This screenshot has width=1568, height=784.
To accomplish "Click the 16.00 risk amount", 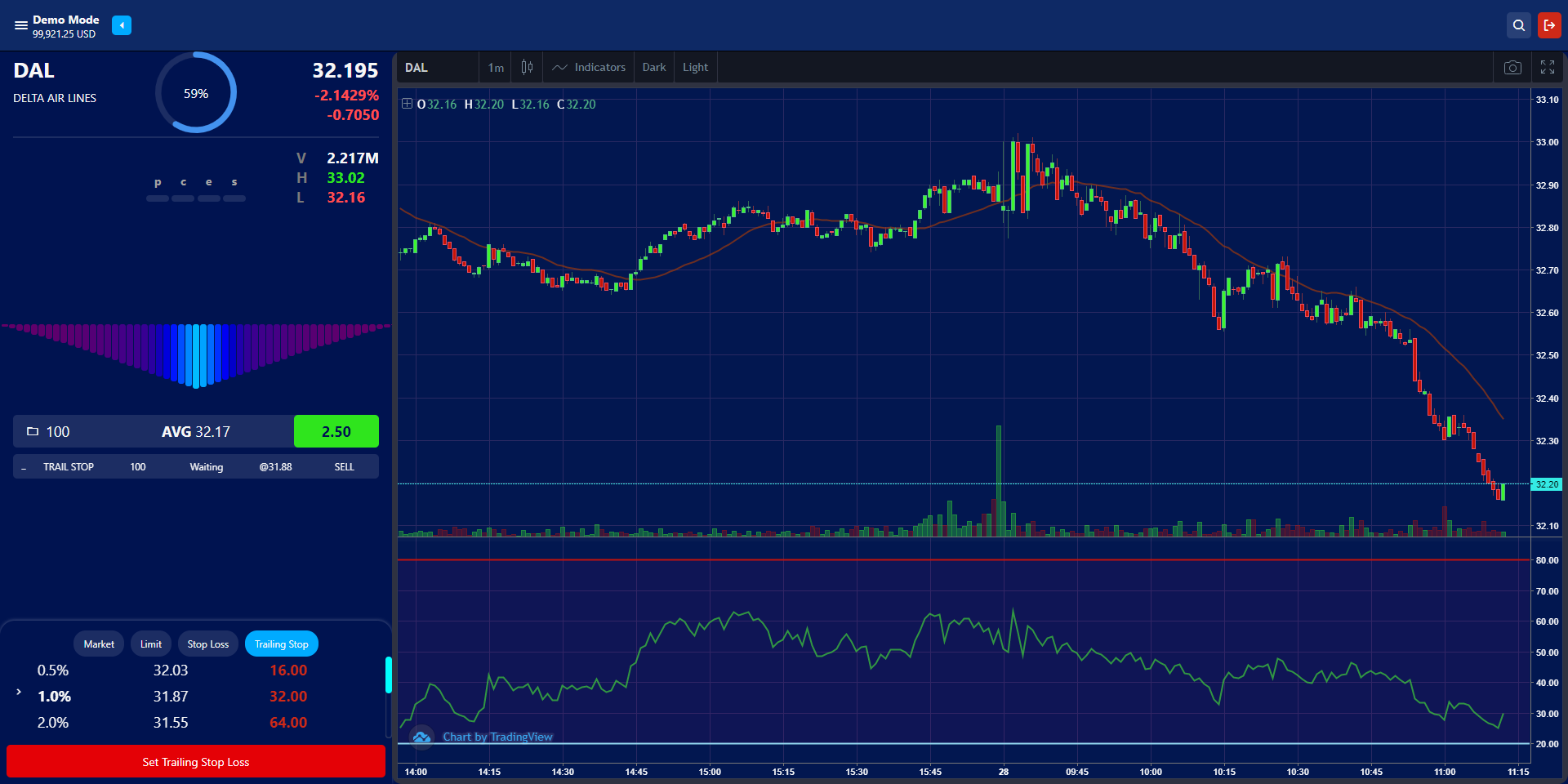I will tap(288, 670).
